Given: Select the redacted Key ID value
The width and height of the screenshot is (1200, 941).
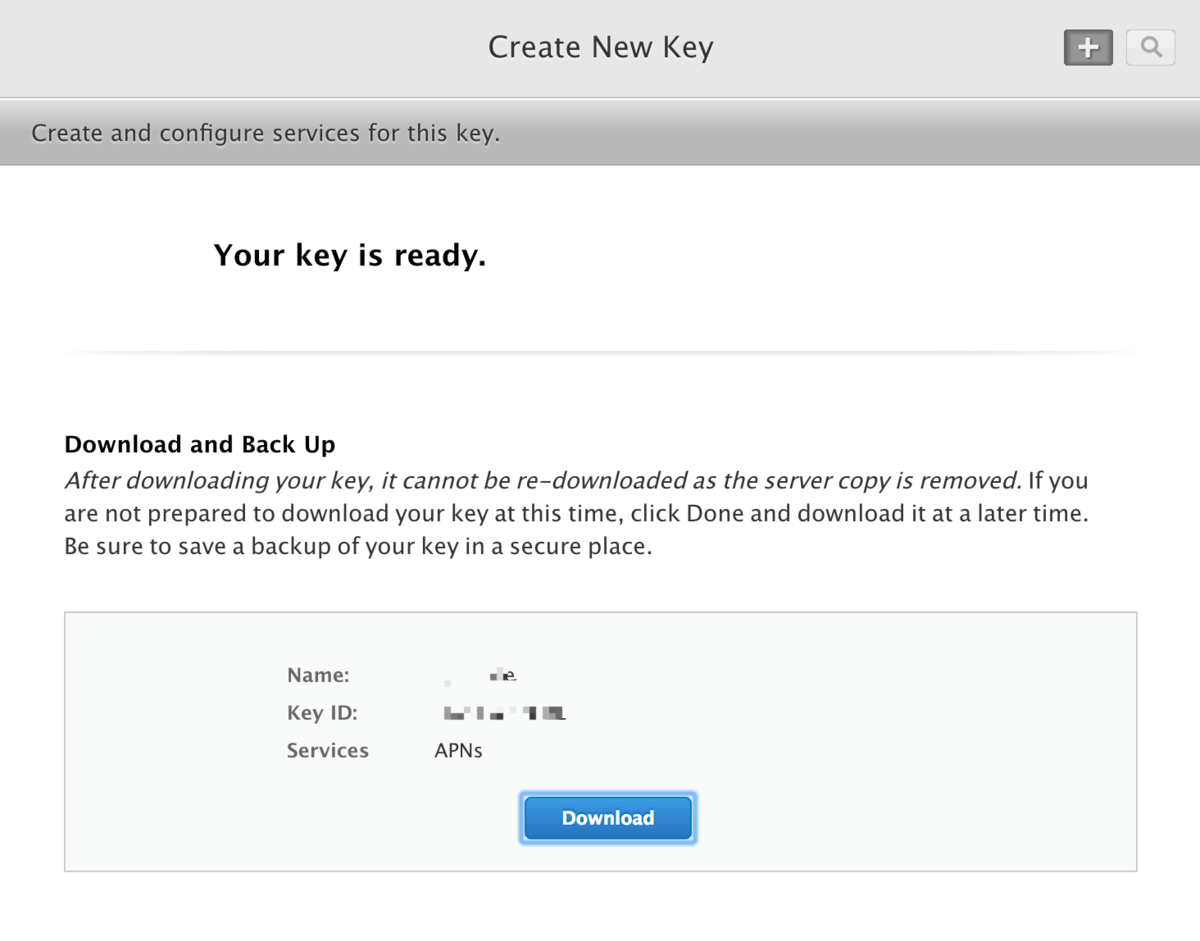Looking at the screenshot, I should pos(503,712).
